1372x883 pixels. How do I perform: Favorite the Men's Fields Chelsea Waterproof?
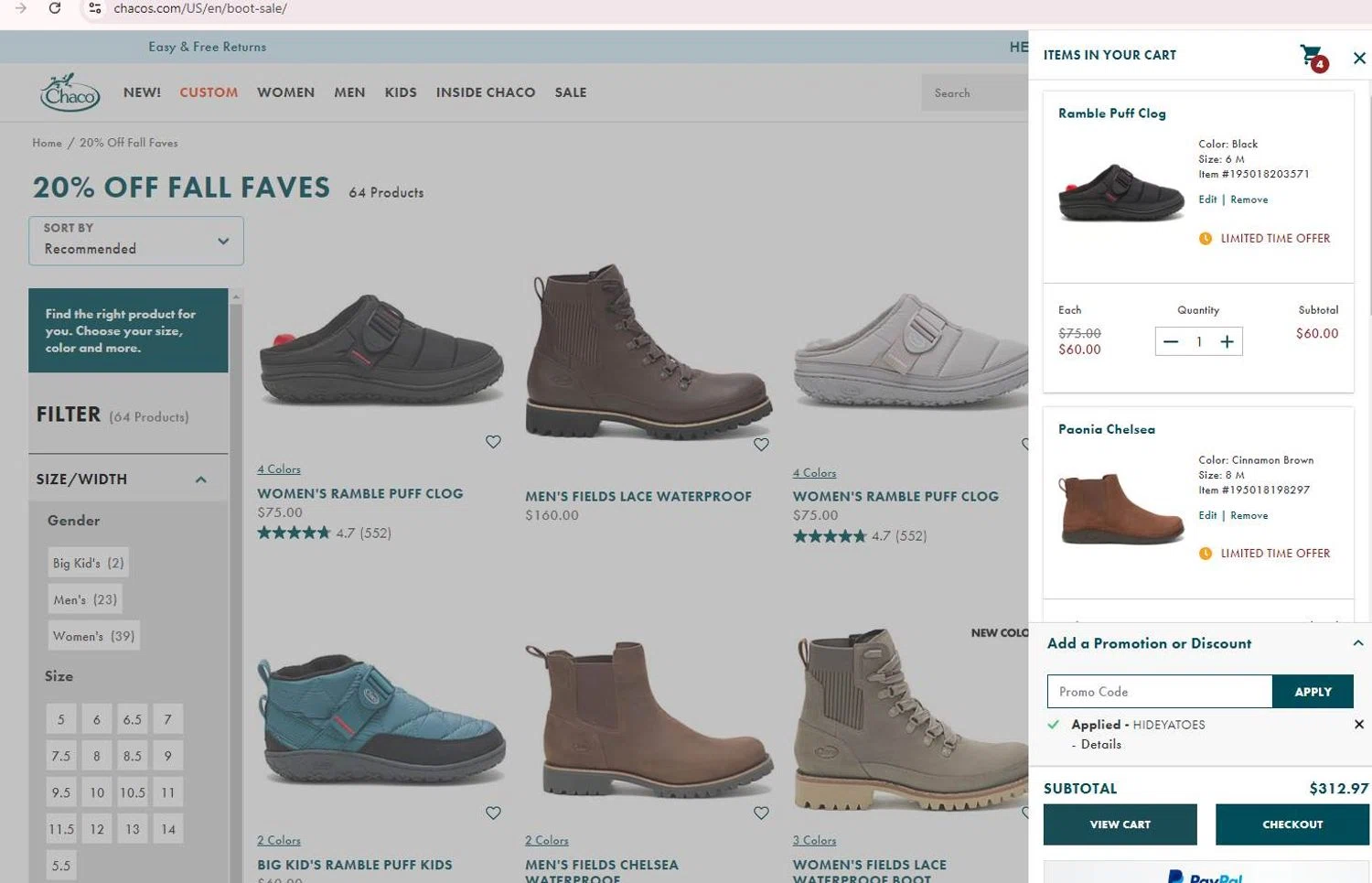click(761, 813)
